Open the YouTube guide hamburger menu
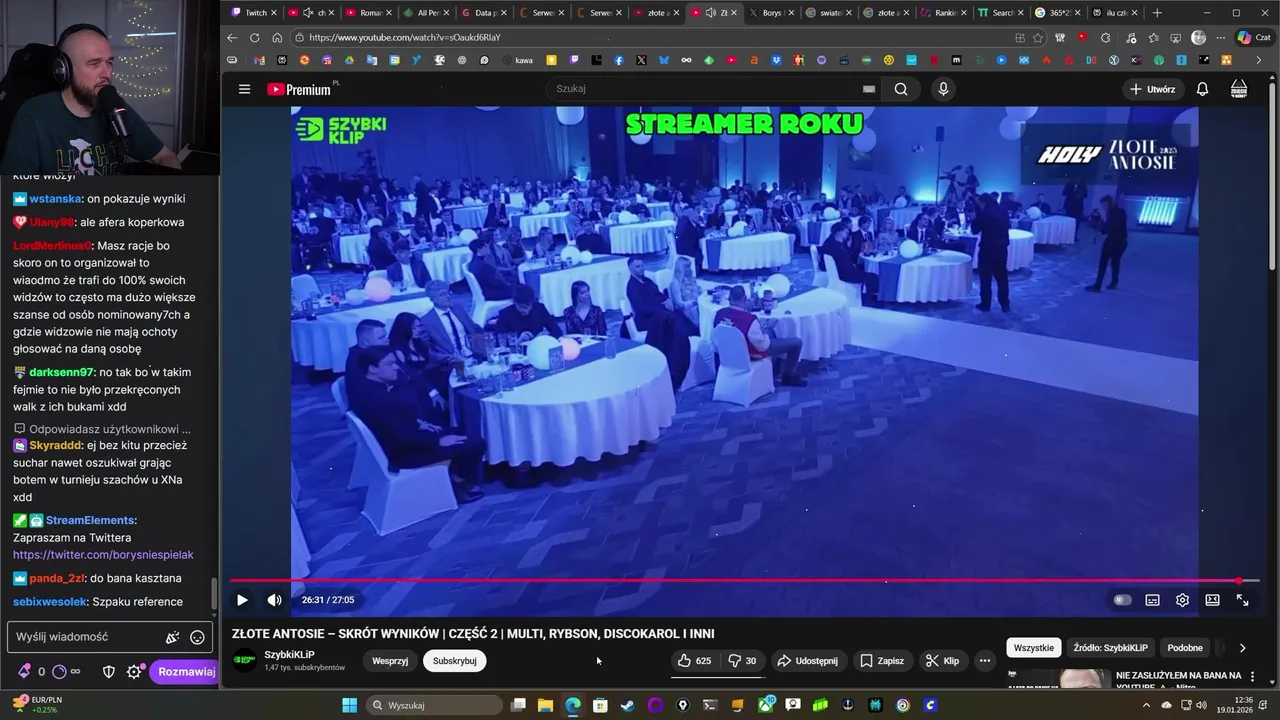This screenshot has width=1280, height=720. (244, 89)
